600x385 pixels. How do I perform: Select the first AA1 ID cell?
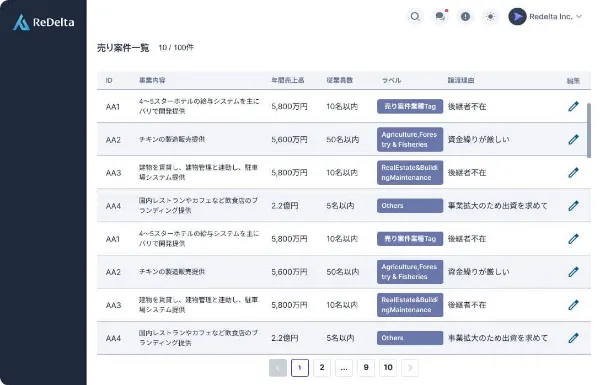(113, 107)
